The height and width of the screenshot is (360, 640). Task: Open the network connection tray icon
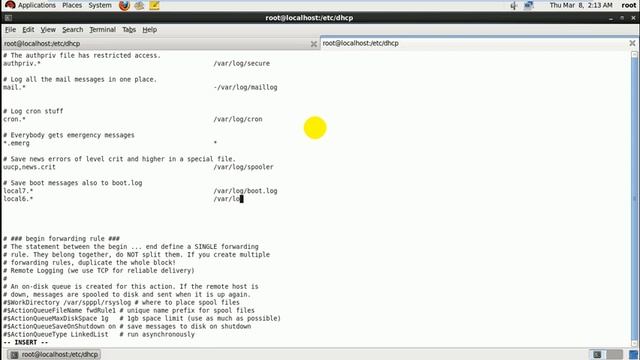click(529, 5)
